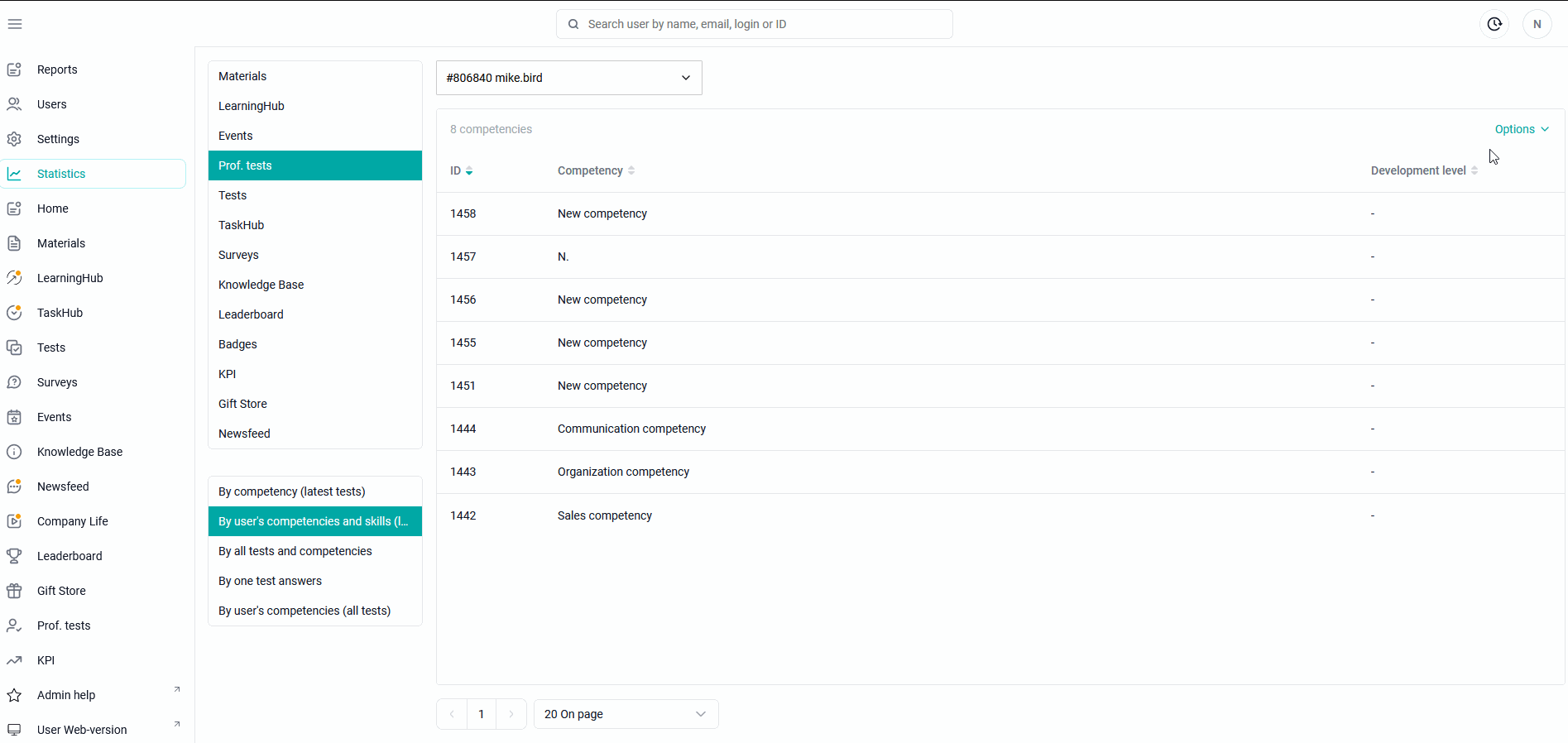The height and width of the screenshot is (743, 1568).
Task: Sort by the Competency column
Action: pyautogui.click(x=596, y=170)
